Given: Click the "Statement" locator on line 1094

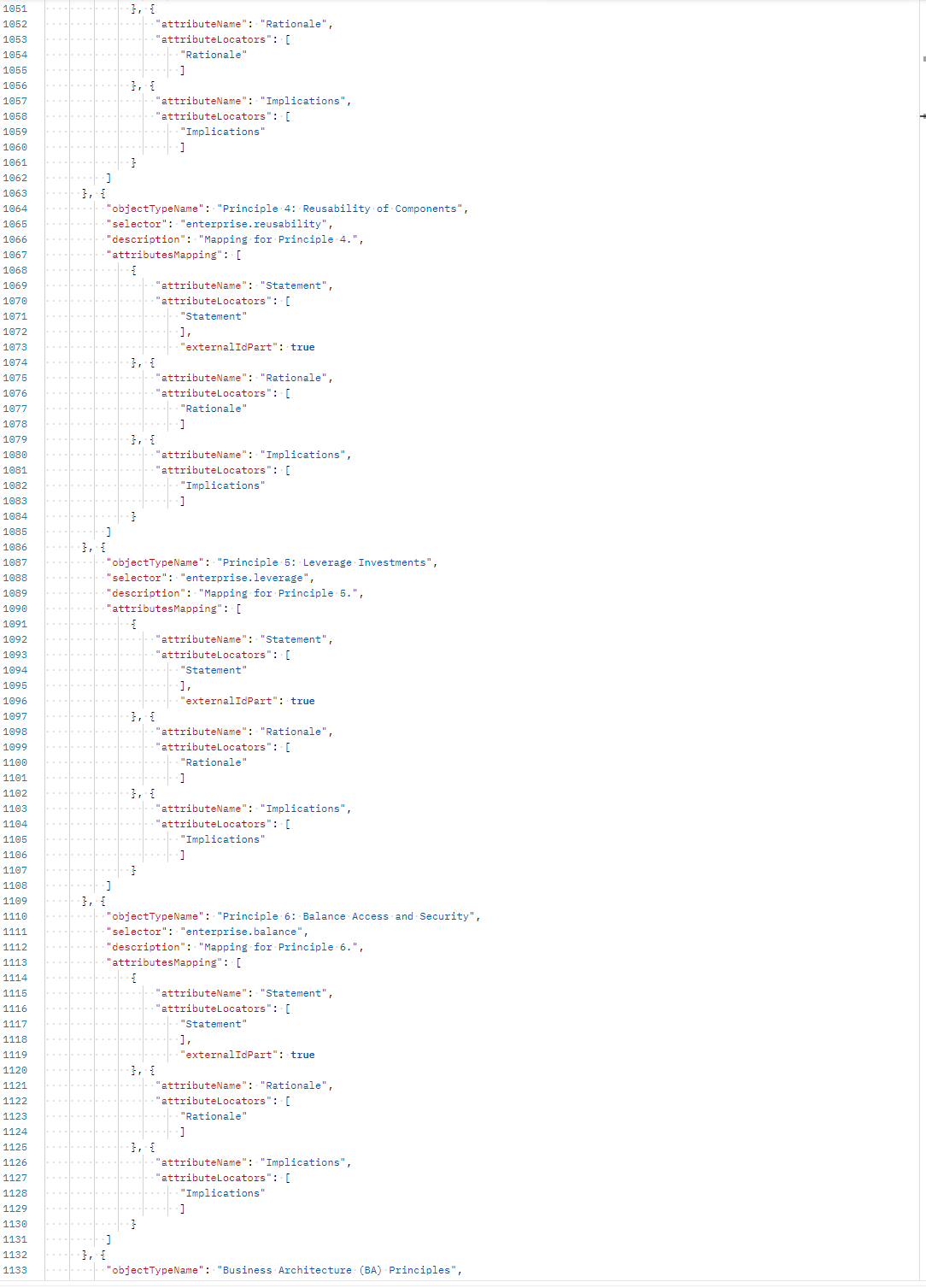Looking at the screenshot, I should tap(214, 670).
